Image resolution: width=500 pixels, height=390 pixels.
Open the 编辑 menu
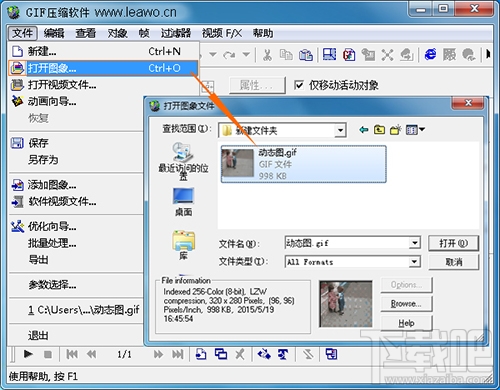click(x=54, y=33)
